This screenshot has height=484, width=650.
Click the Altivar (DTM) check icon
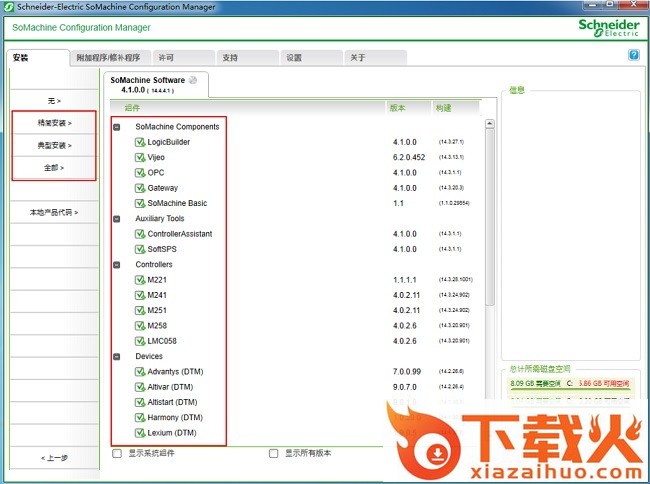(x=140, y=387)
